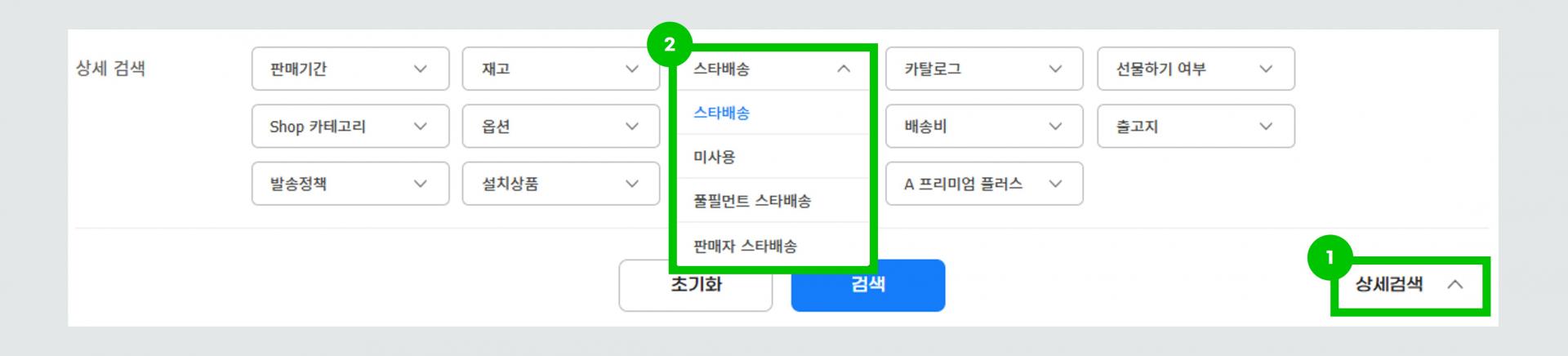Open the 발송정책 dropdown
Viewport: 1568px width, 356px height.
tap(350, 184)
